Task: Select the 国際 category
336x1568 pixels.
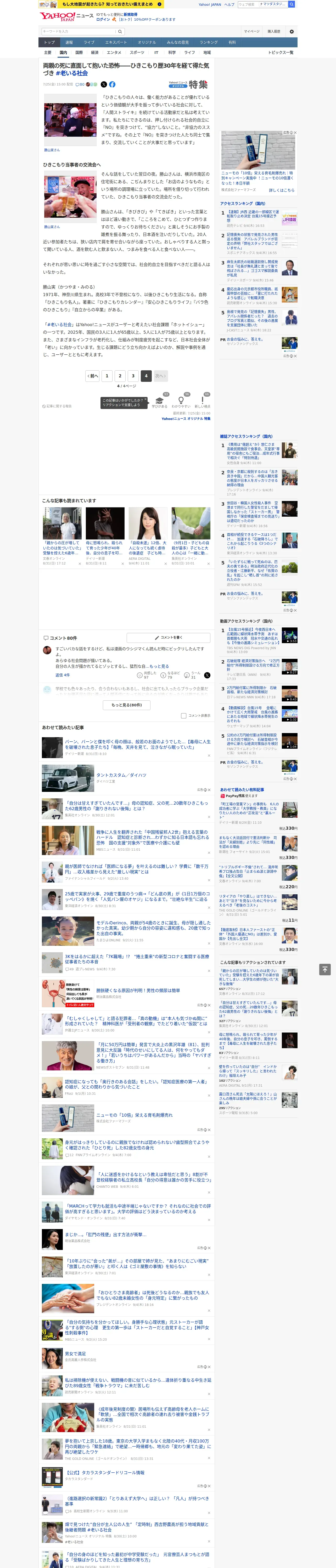Action: 79,52
